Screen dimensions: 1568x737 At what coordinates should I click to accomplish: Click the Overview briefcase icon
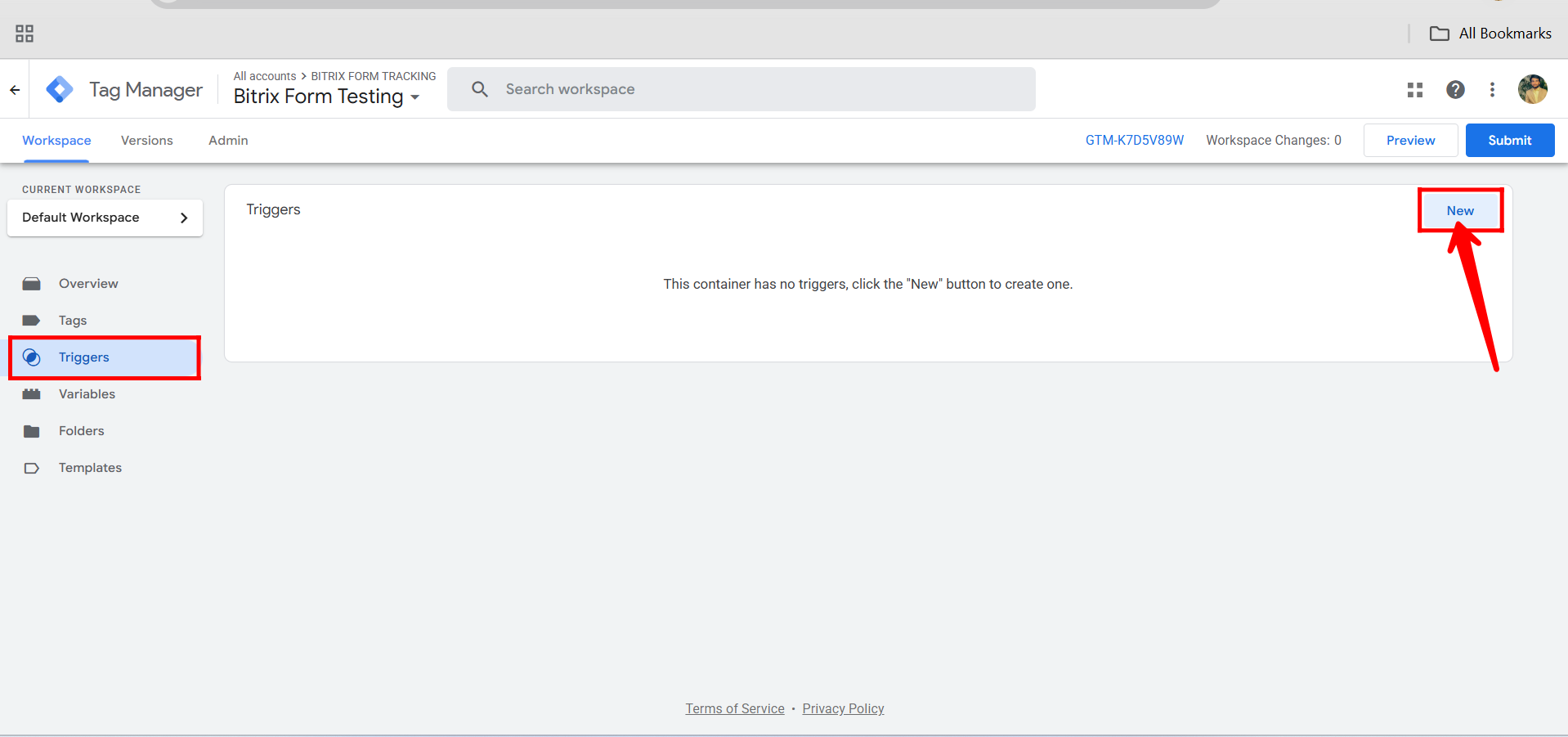click(x=32, y=284)
